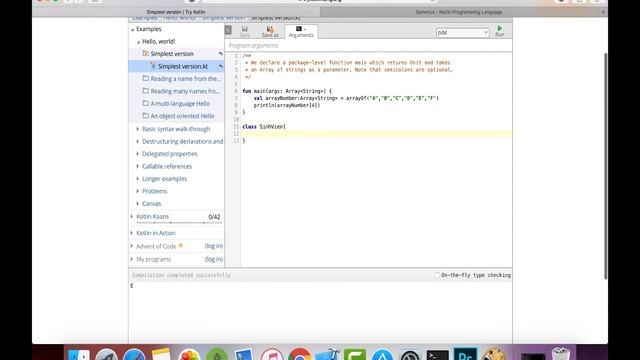The width and height of the screenshot is (640, 360).
Task: Click log in link beside Advent of Code
Action: pyautogui.click(x=213, y=246)
